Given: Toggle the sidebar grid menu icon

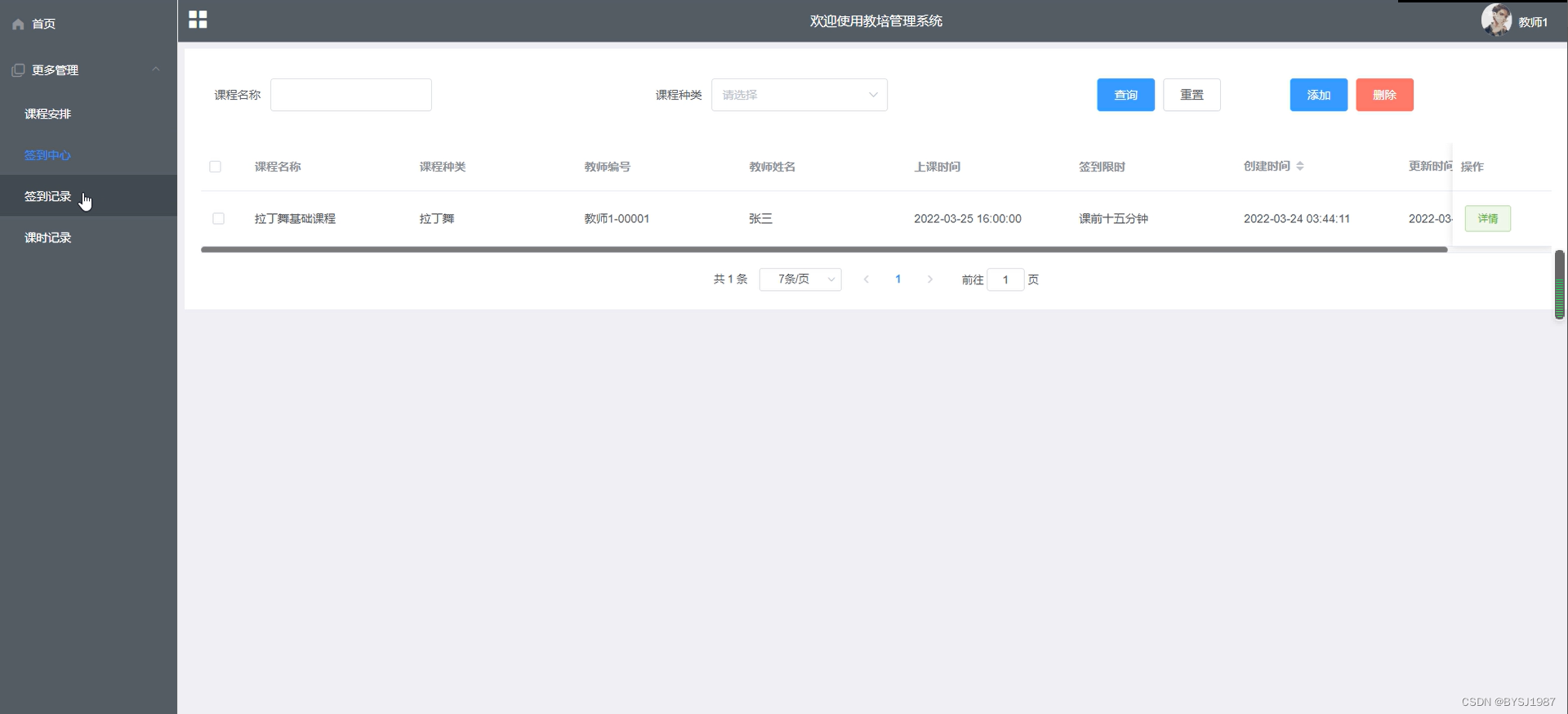Looking at the screenshot, I should pos(198,20).
